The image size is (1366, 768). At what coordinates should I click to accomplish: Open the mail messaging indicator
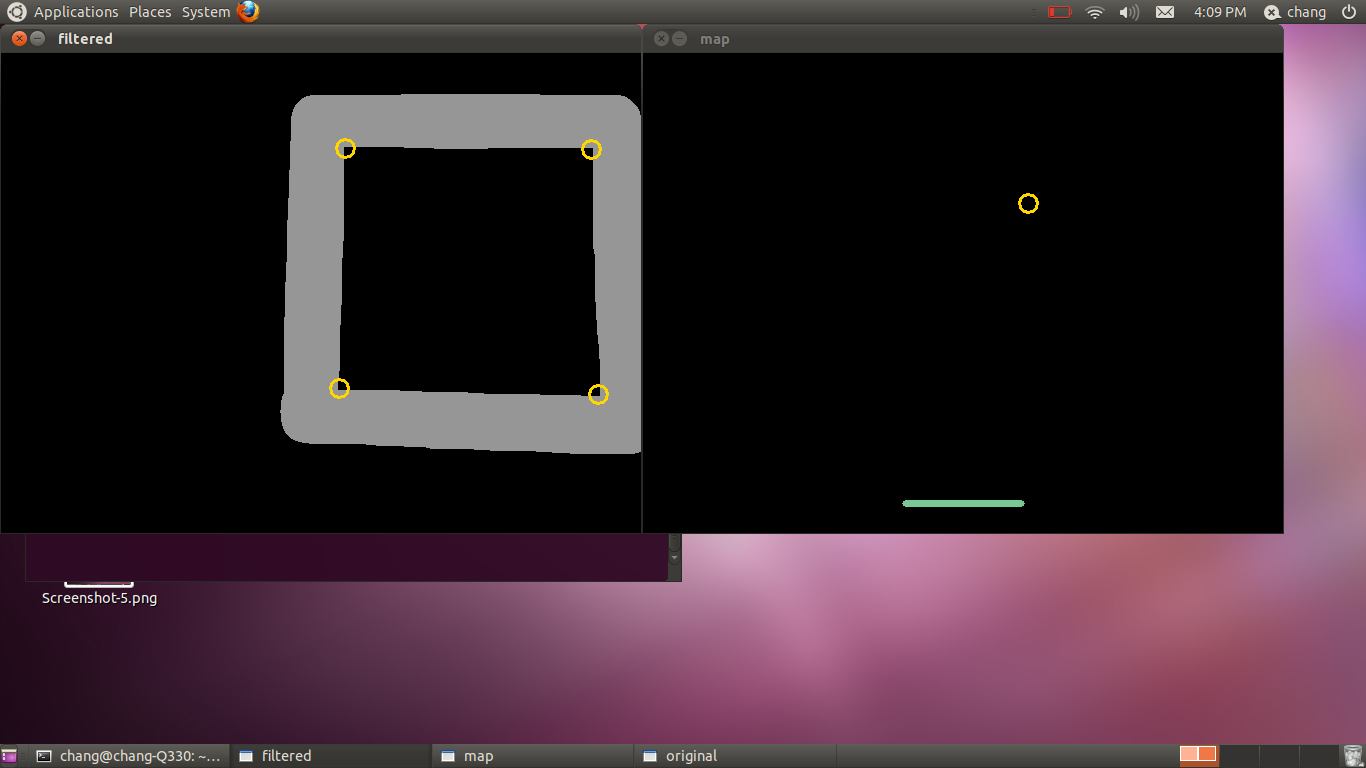coord(1165,12)
